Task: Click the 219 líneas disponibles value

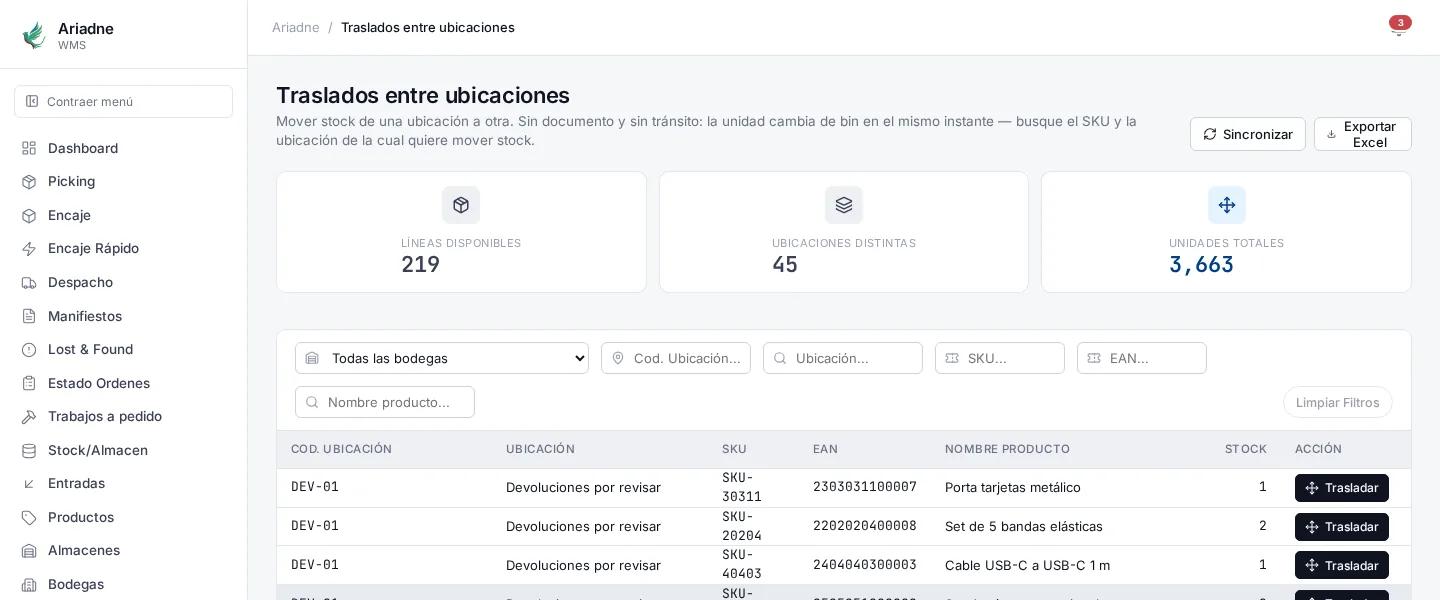Action: [420, 264]
